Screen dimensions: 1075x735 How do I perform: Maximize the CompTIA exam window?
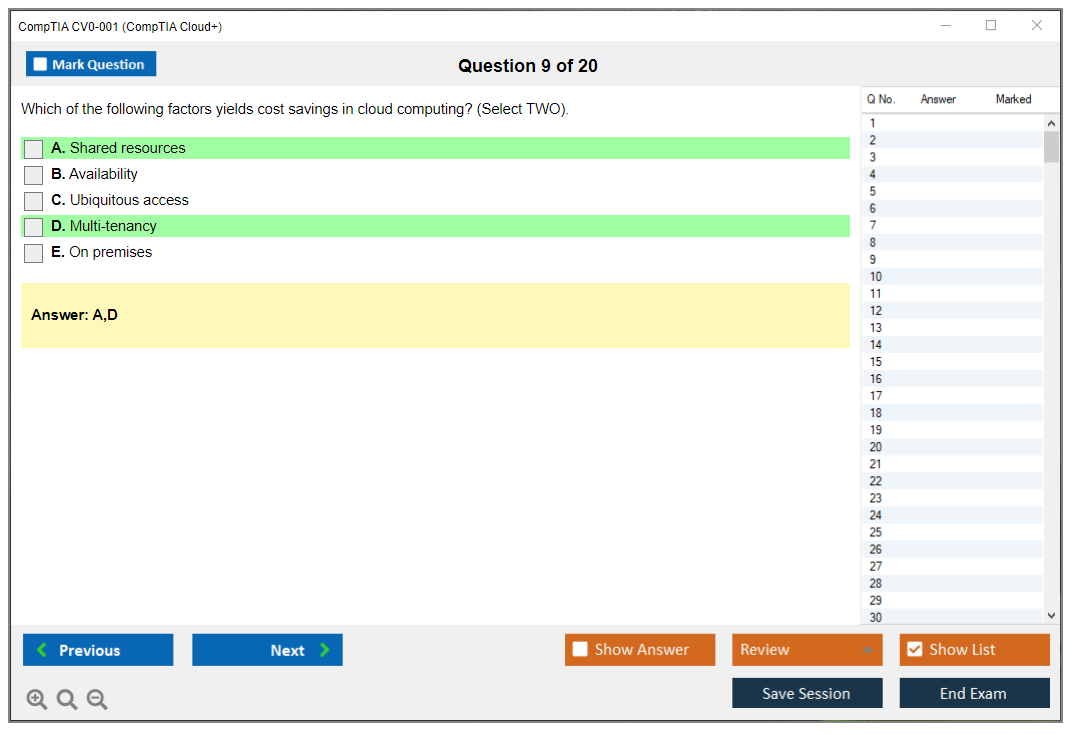(x=991, y=26)
